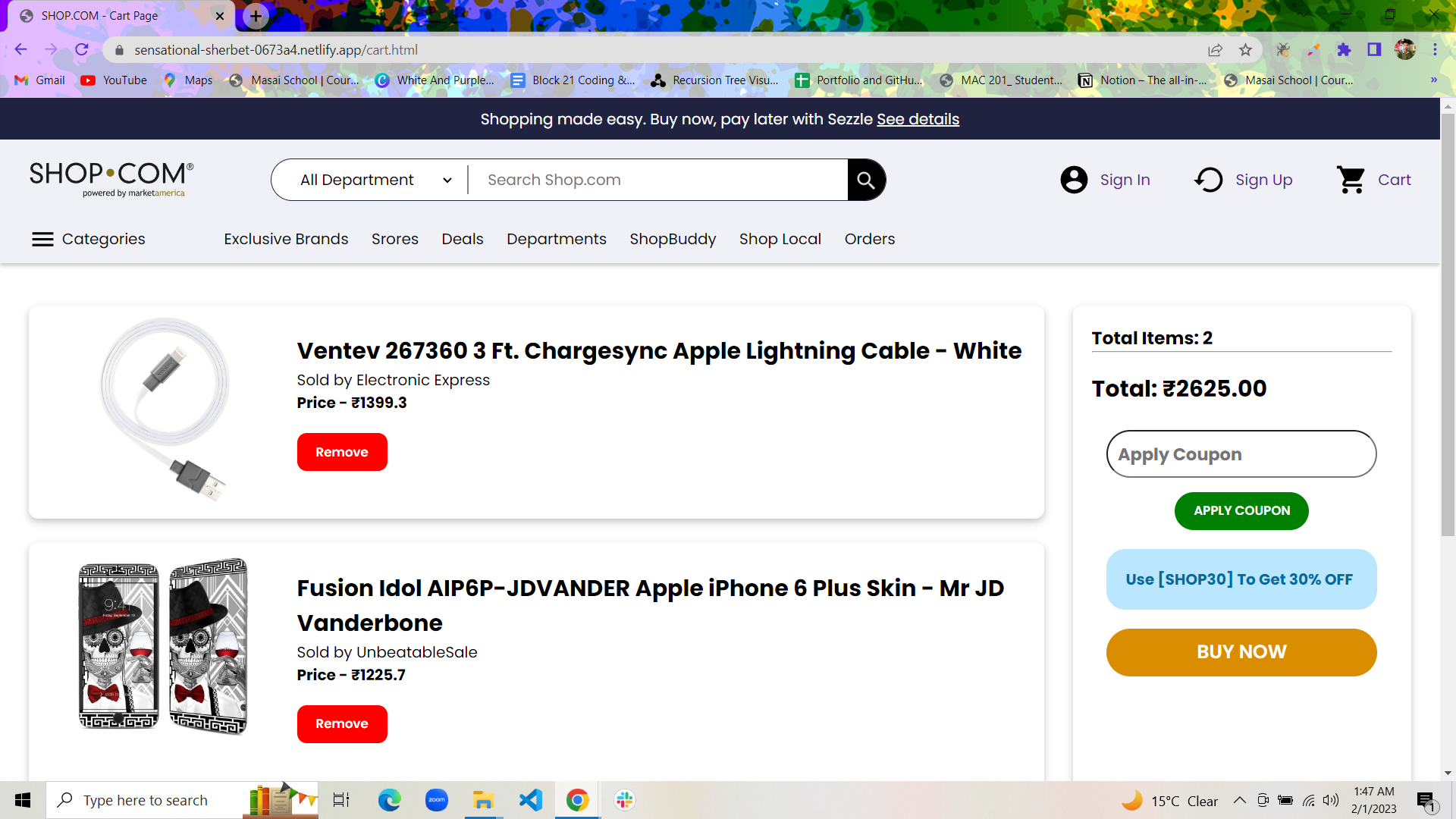This screenshot has width=1456, height=819.
Task: Reload the page with the refresh icon
Action: tap(82, 49)
